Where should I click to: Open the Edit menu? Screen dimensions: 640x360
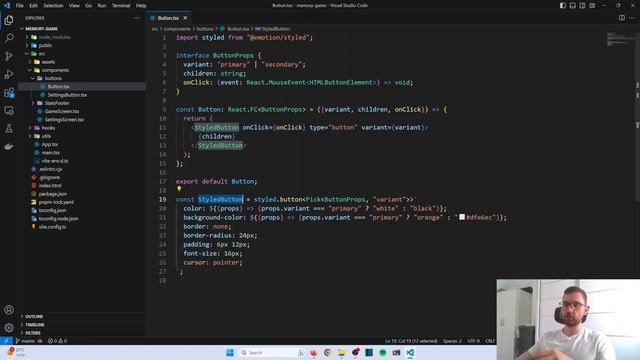pos(33,5)
